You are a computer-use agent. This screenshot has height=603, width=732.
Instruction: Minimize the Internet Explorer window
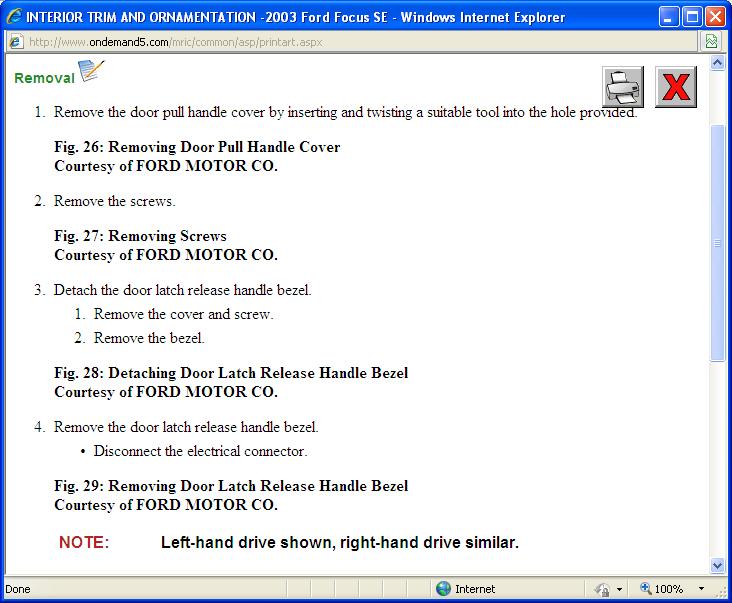coord(669,17)
